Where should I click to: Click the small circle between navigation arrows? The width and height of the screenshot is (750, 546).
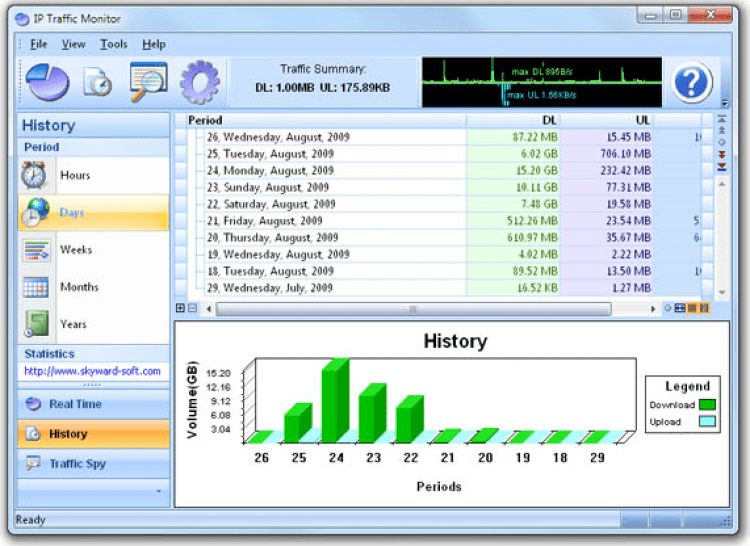(x=722, y=142)
